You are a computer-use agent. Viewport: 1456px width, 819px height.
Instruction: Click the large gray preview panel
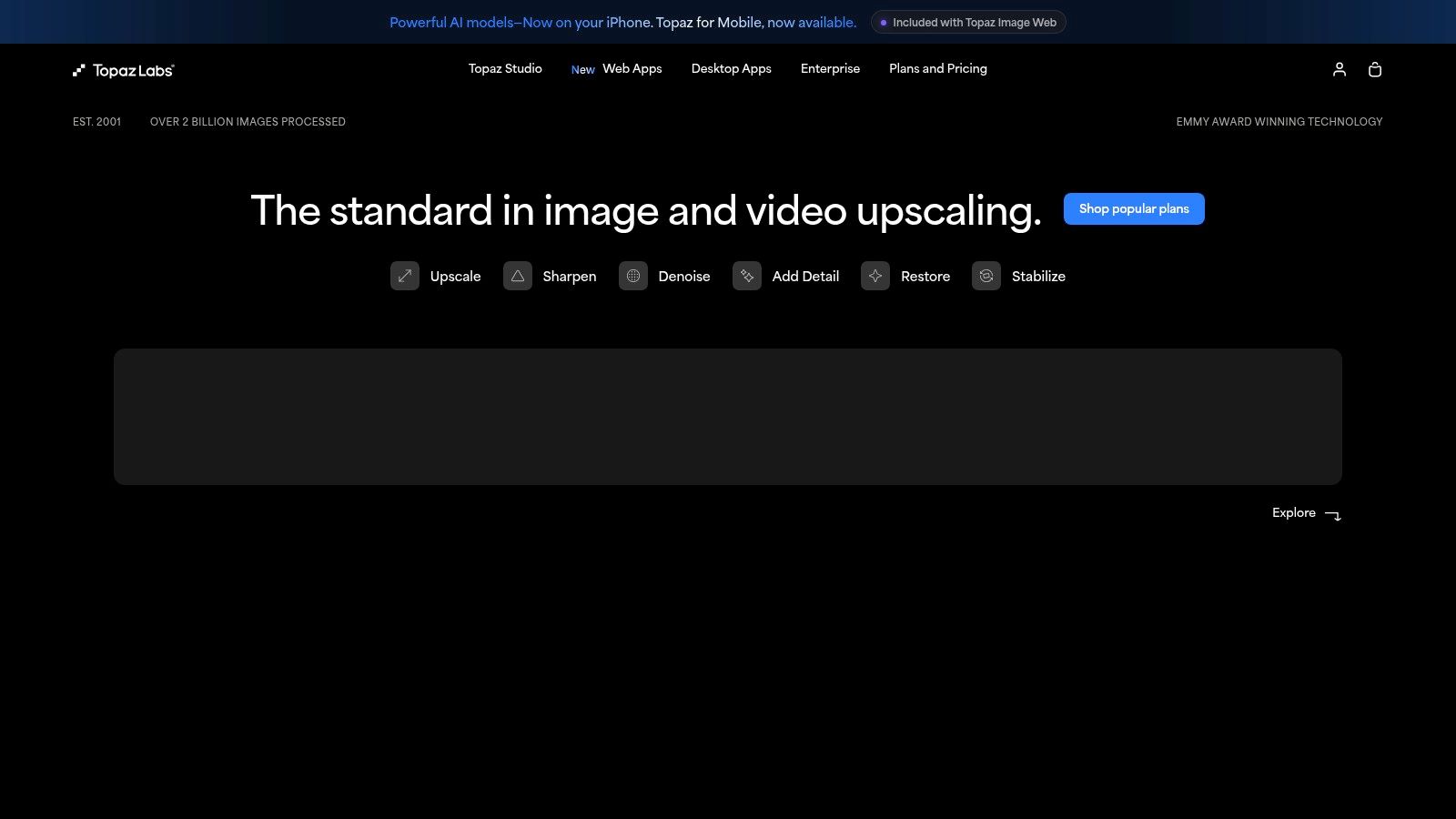pos(728,417)
